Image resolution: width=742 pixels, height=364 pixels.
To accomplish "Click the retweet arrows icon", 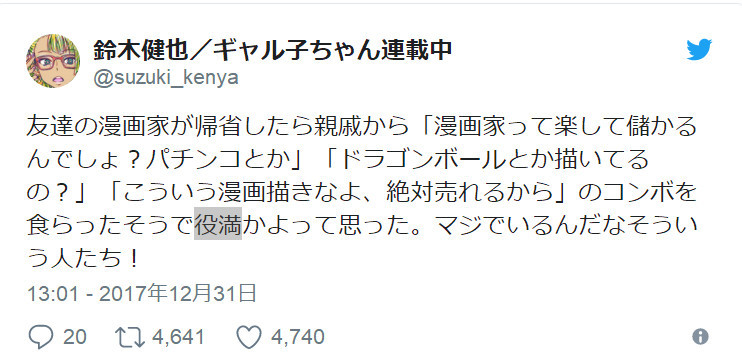I will point(130,337).
